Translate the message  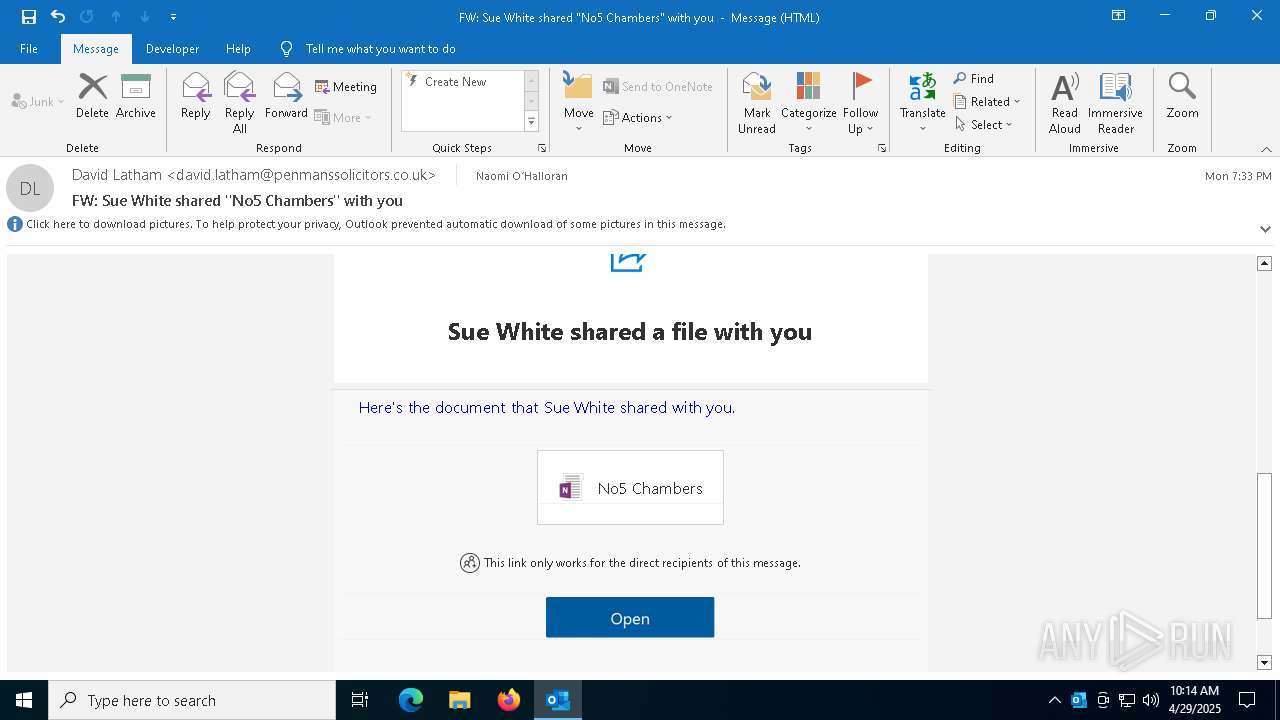point(922,103)
